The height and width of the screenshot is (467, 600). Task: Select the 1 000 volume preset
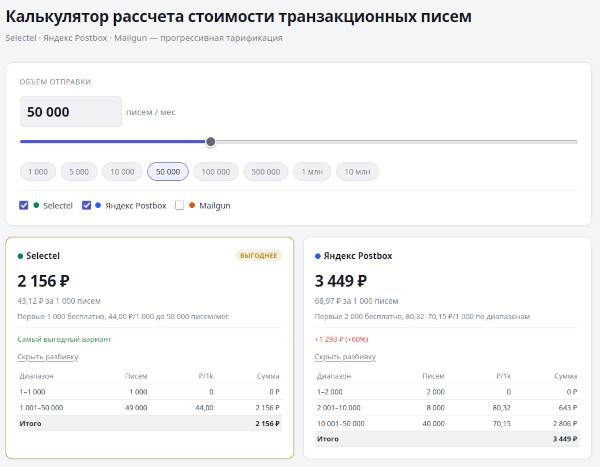(x=38, y=172)
